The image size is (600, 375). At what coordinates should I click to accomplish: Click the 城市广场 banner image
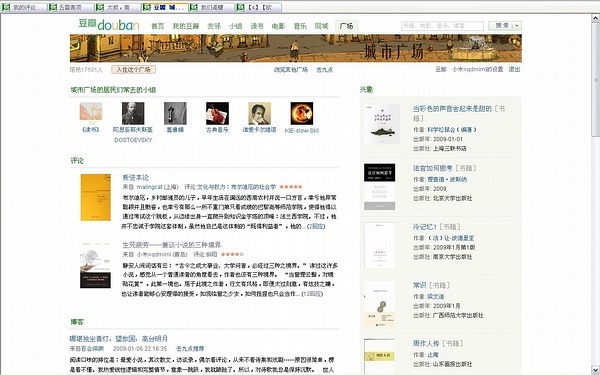tap(295, 48)
